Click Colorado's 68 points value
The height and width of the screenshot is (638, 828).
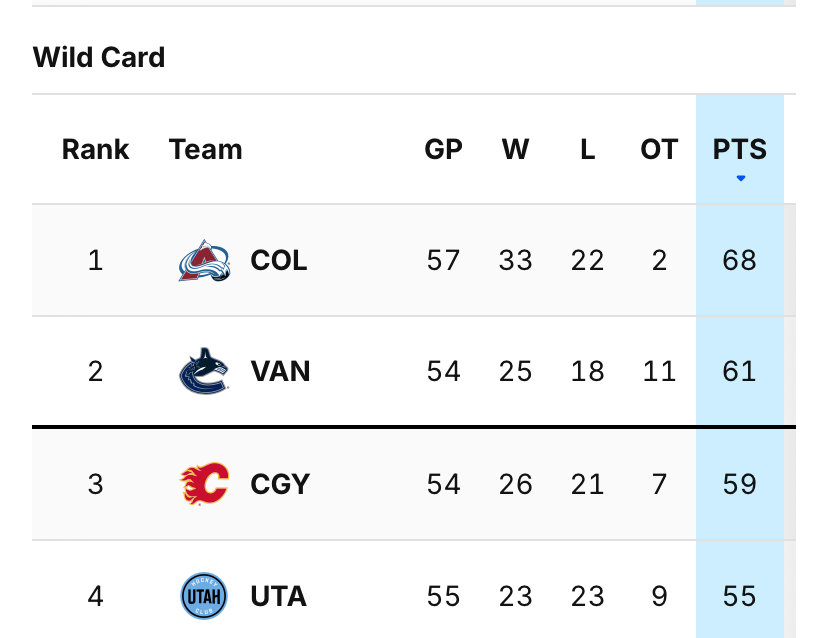click(x=739, y=260)
